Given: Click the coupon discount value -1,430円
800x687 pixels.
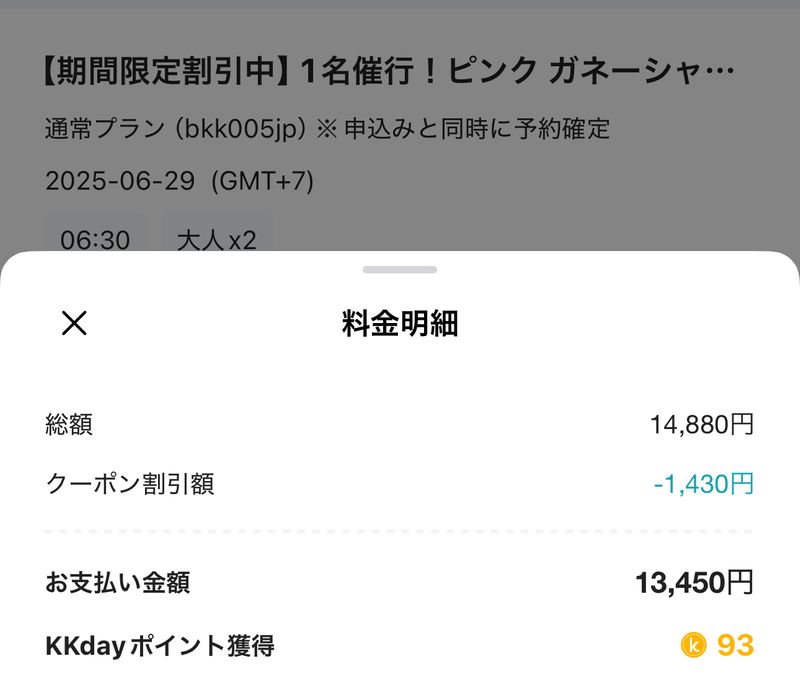Looking at the screenshot, I should [x=704, y=484].
